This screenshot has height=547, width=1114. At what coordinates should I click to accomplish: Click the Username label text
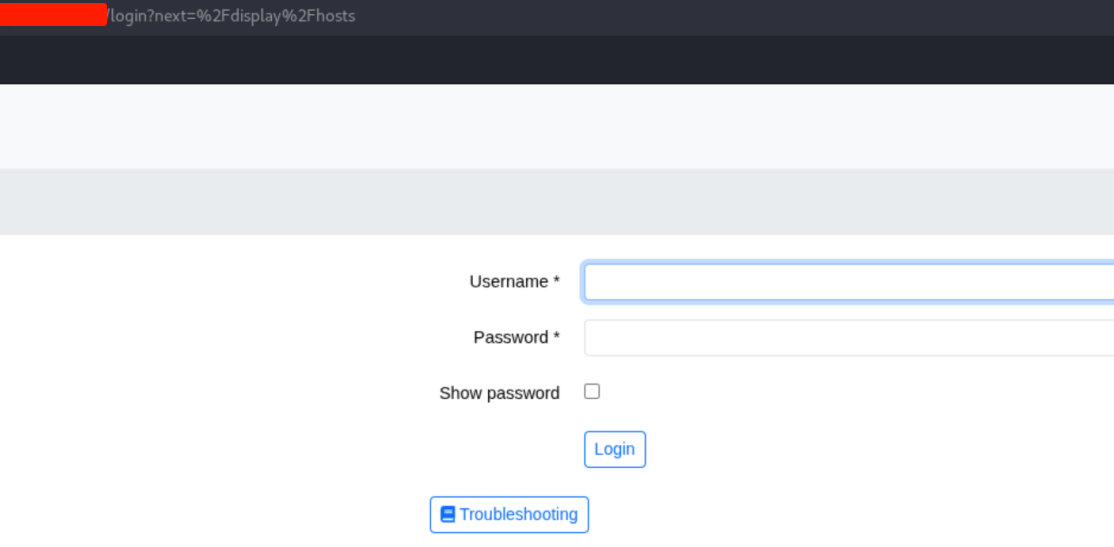coord(508,282)
